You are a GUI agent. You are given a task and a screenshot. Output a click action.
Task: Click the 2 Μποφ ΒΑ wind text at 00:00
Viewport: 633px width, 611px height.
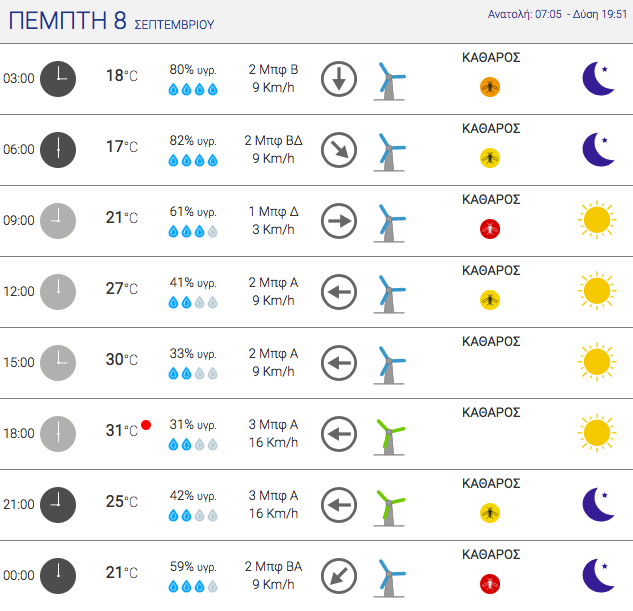click(x=273, y=567)
